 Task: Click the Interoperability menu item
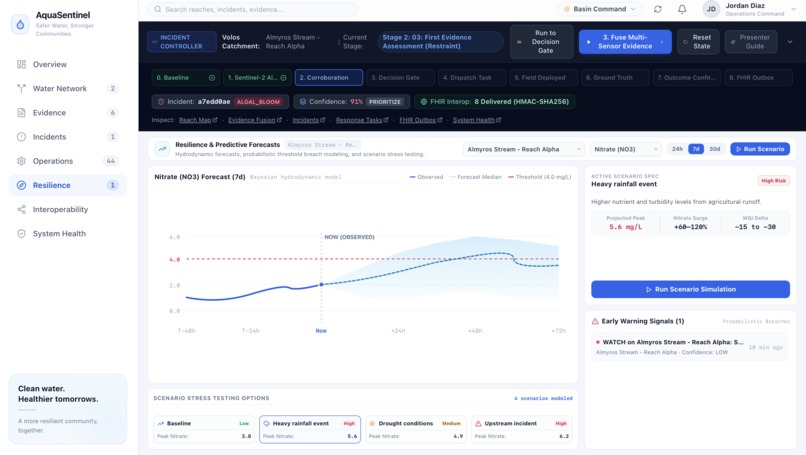coord(68,209)
